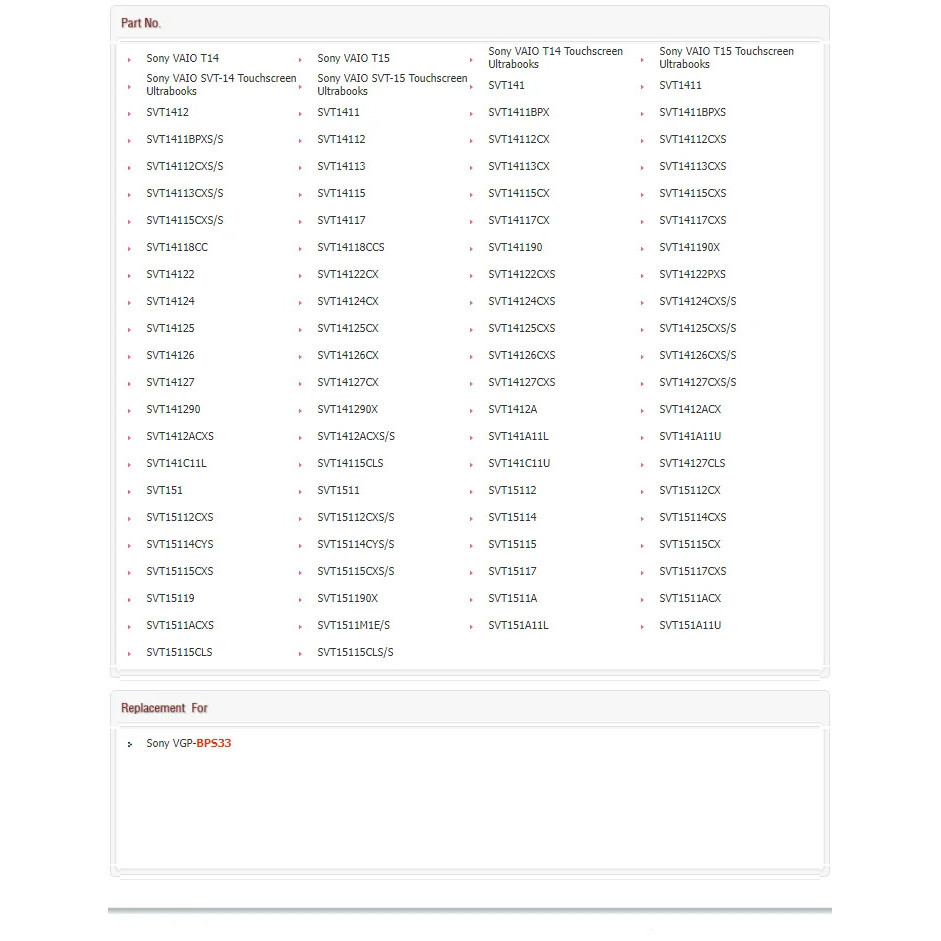Screen dimensions: 941x941
Task: Click the Sony VAIO T14 list entry
Action: click(x=182, y=59)
